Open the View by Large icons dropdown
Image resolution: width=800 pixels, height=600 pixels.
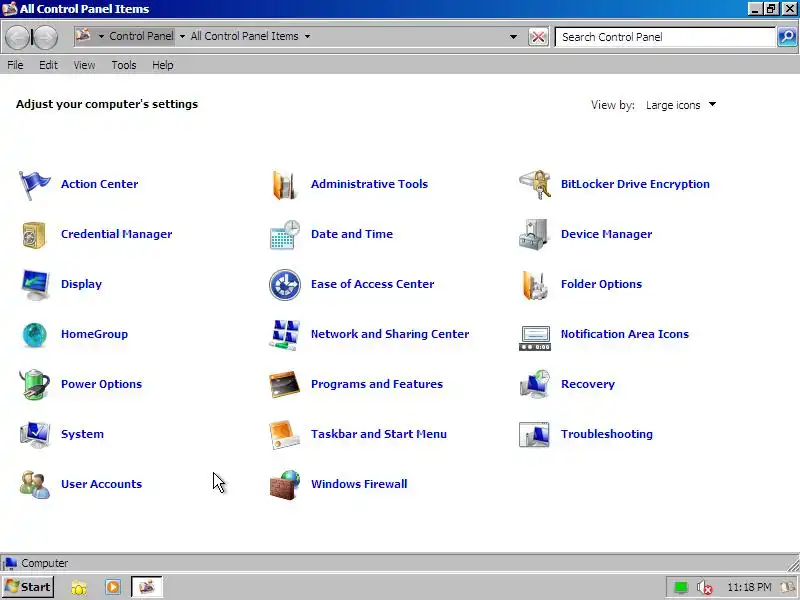point(681,105)
